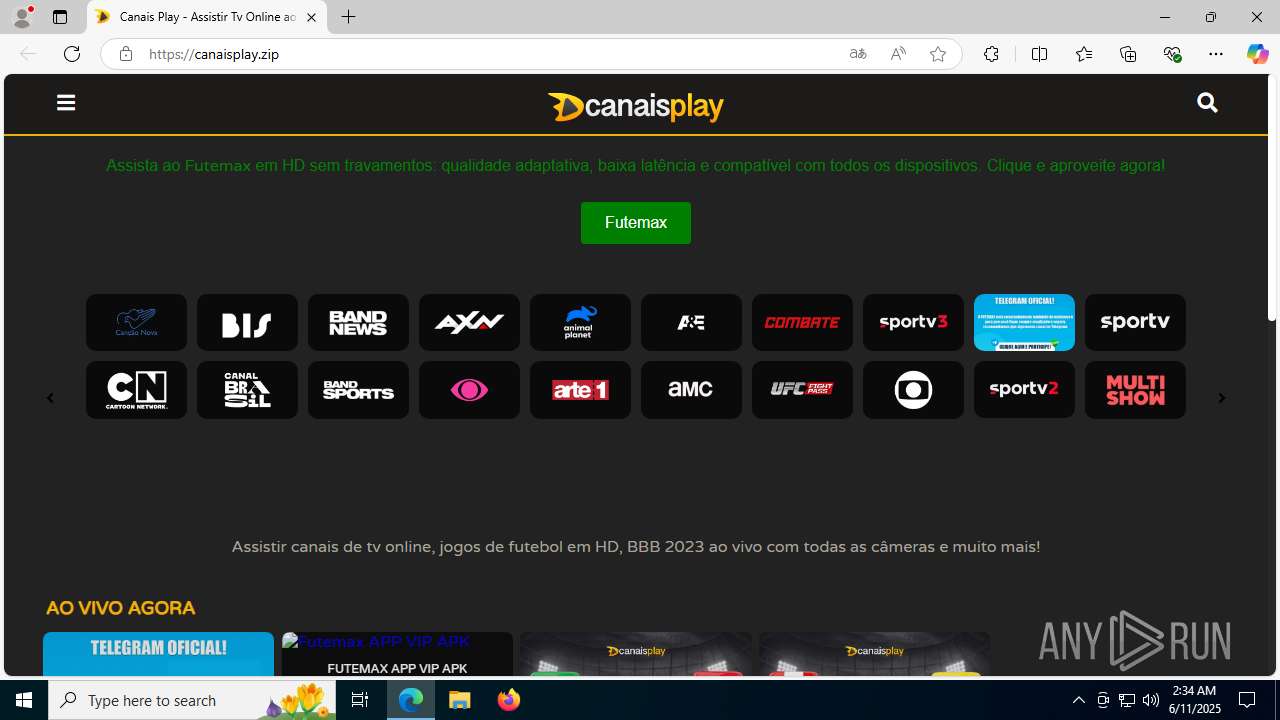Viewport: 1280px width, 720px height.
Task: Open the Telegram Oficial live card
Action: (x=158, y=654)
